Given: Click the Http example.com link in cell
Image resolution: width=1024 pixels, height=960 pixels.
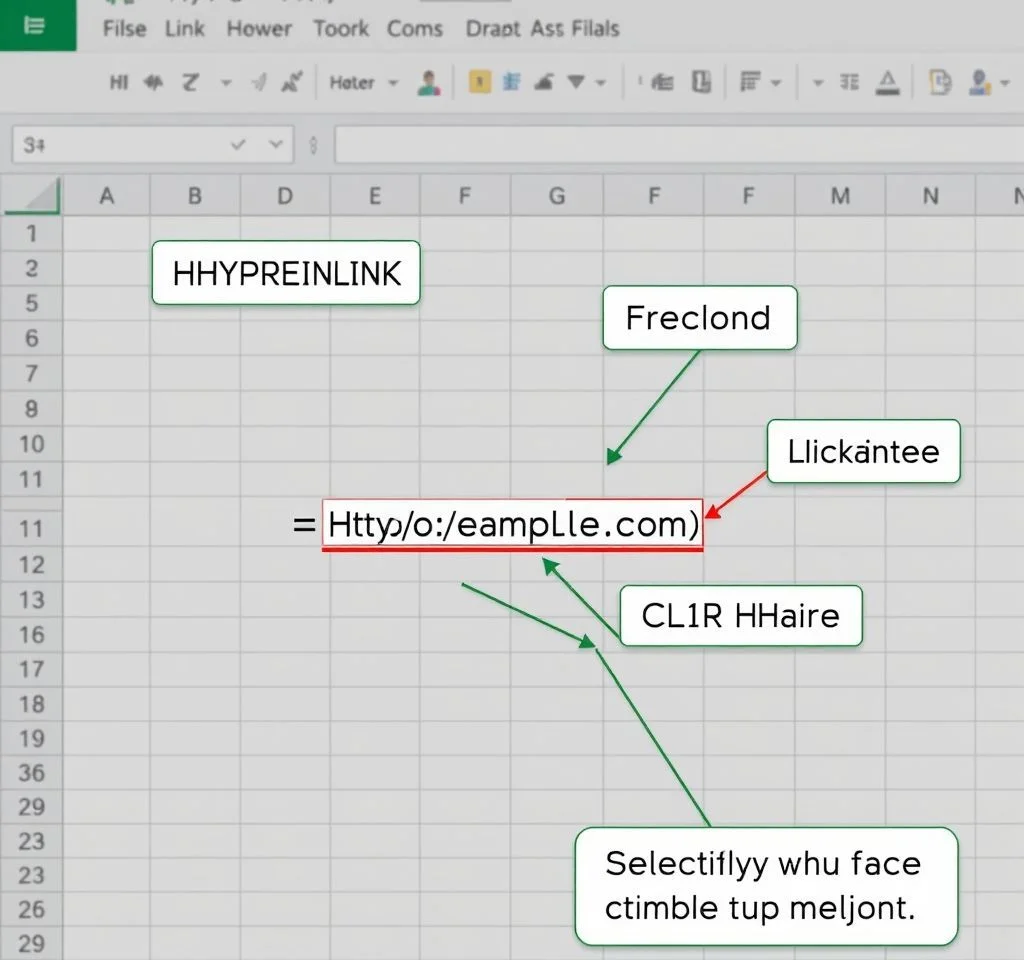Looking at the screenshot, I should (512, 524).
